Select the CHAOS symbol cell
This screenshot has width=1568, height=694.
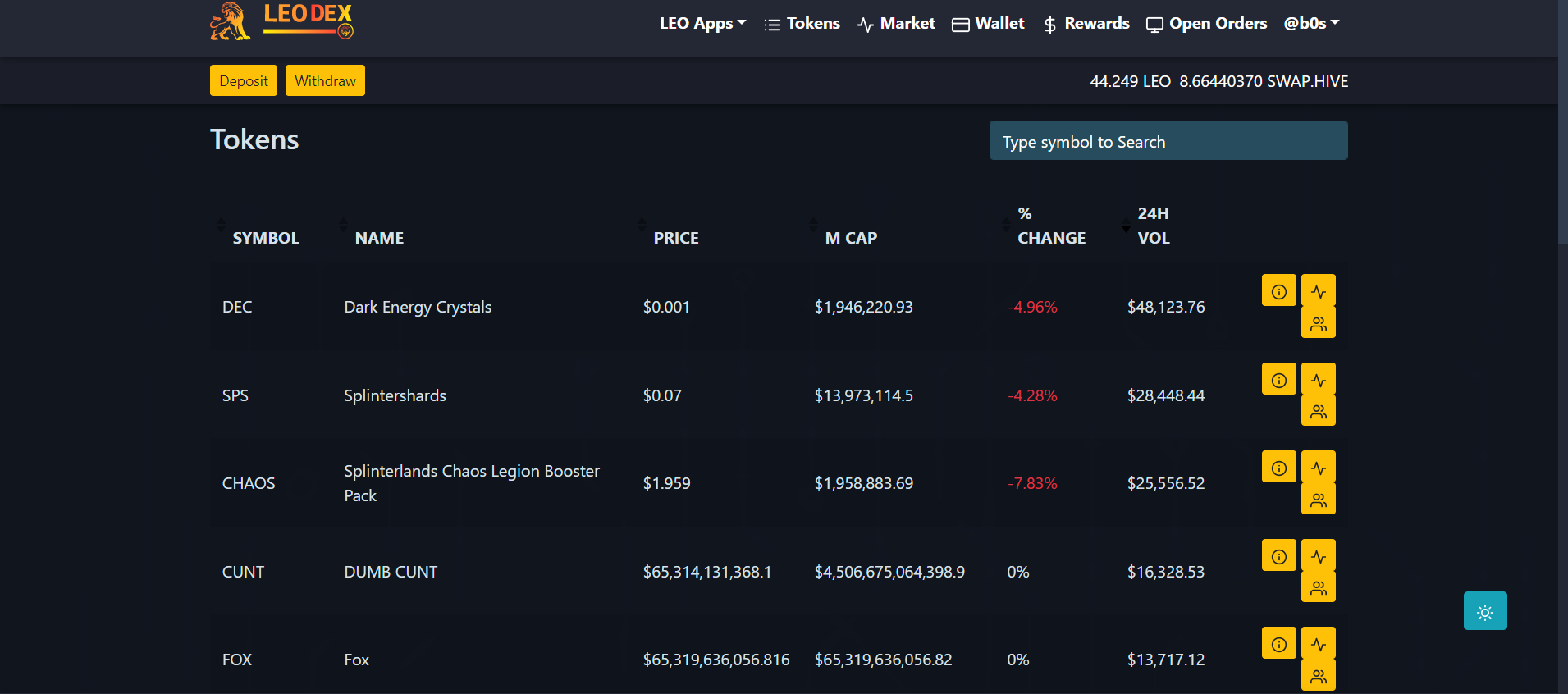[249, 483]
